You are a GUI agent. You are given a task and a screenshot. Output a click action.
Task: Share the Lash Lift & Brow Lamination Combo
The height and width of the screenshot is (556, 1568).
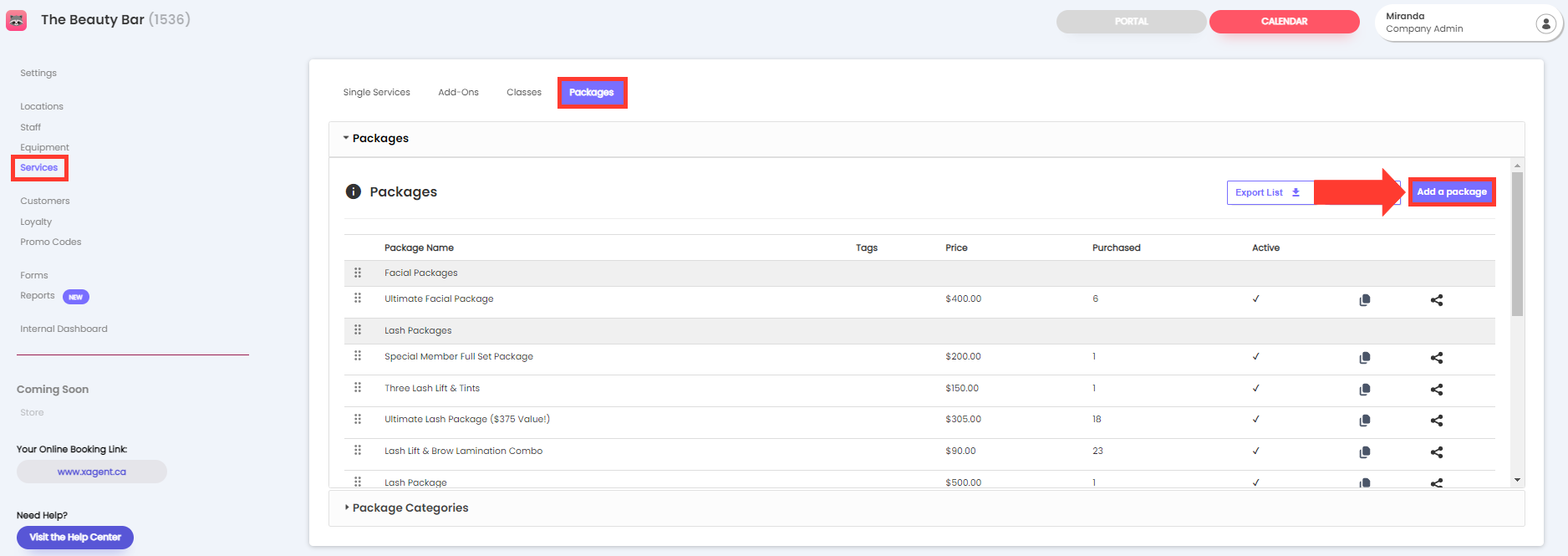point(1436,452)
